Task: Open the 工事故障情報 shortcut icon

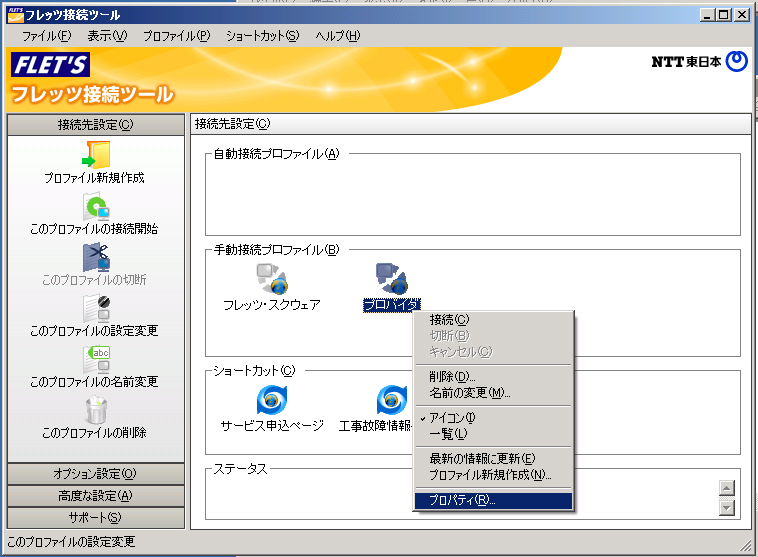Action: [x=392, y=400]
